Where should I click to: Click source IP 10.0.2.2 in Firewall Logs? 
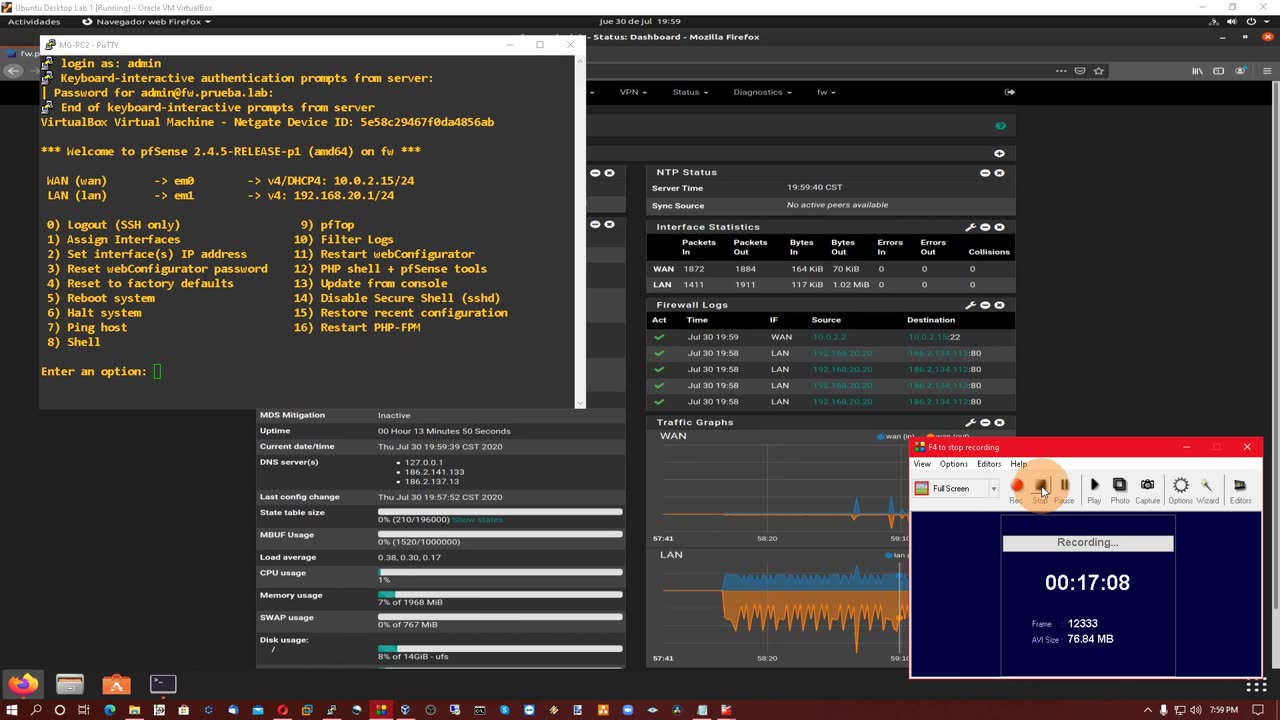(x=829, y=337)
